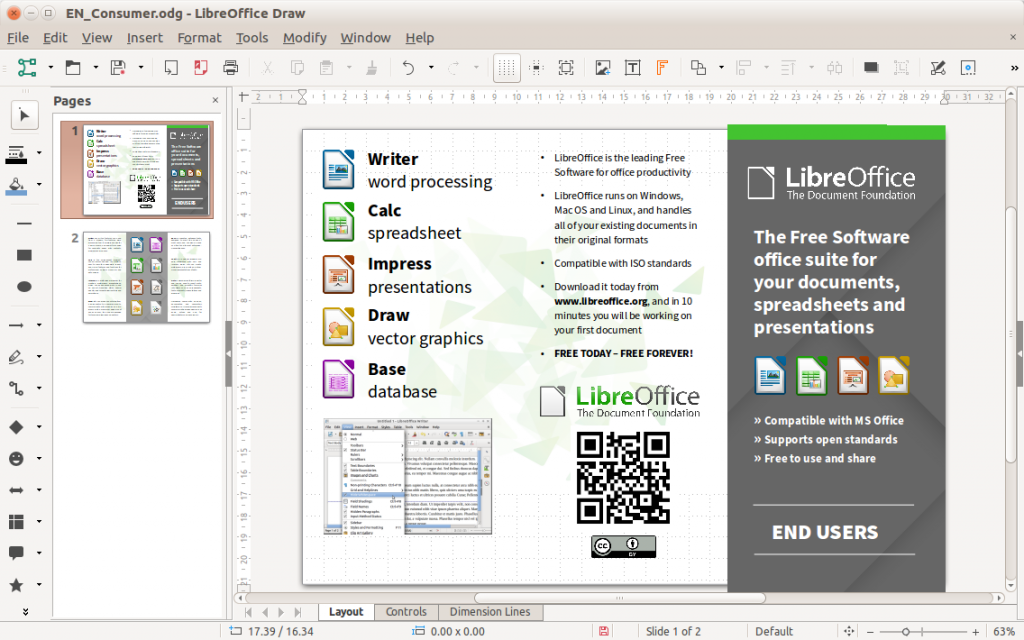
Task: Toggle the Shadow effect button
Action: click(871, 67)
